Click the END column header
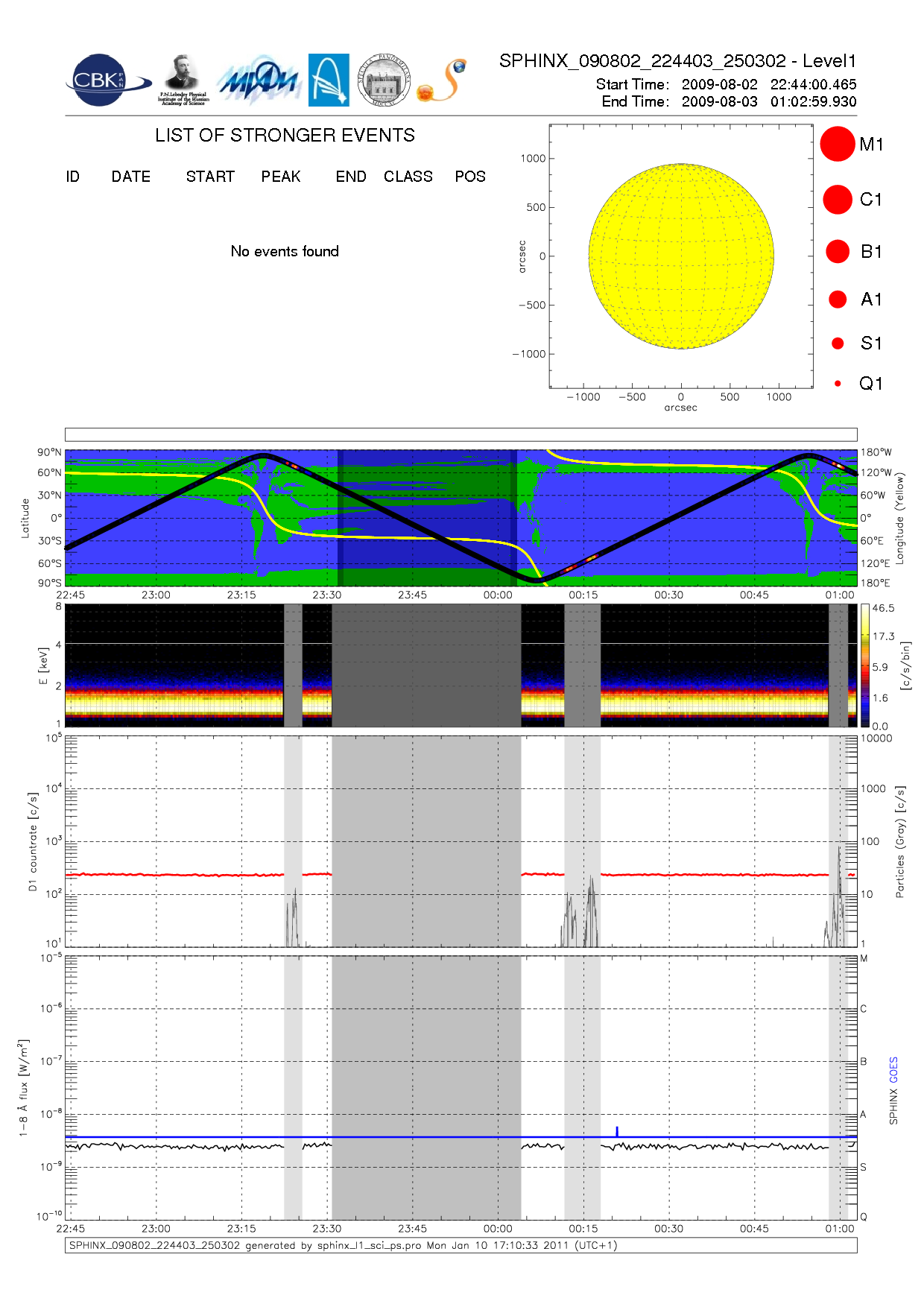Viewport: 924px width, 1307px height. (x=351, y=177)
